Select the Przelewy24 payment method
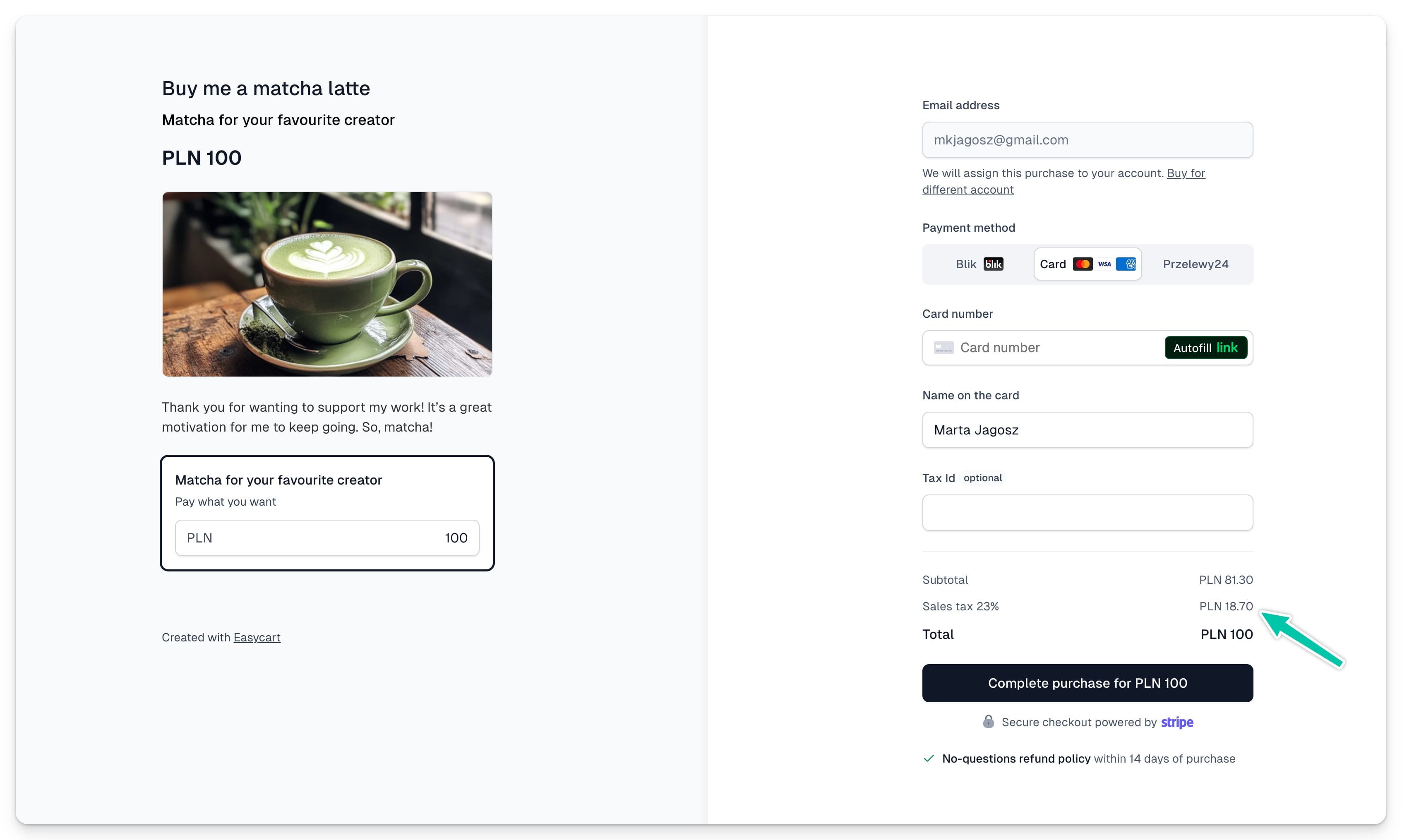 1196,264
